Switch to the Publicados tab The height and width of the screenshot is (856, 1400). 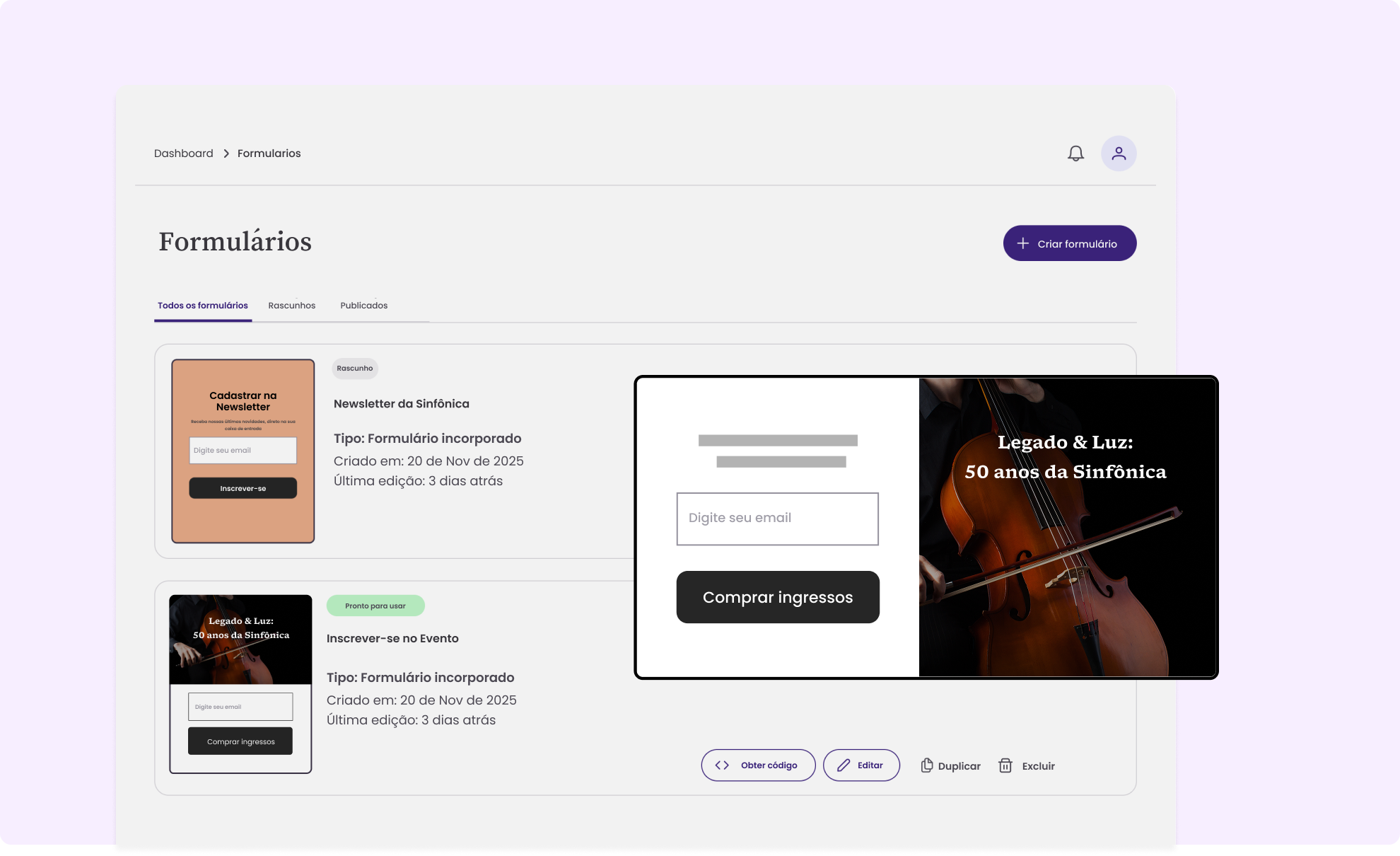pyautogui.click(x=363, y=306)
